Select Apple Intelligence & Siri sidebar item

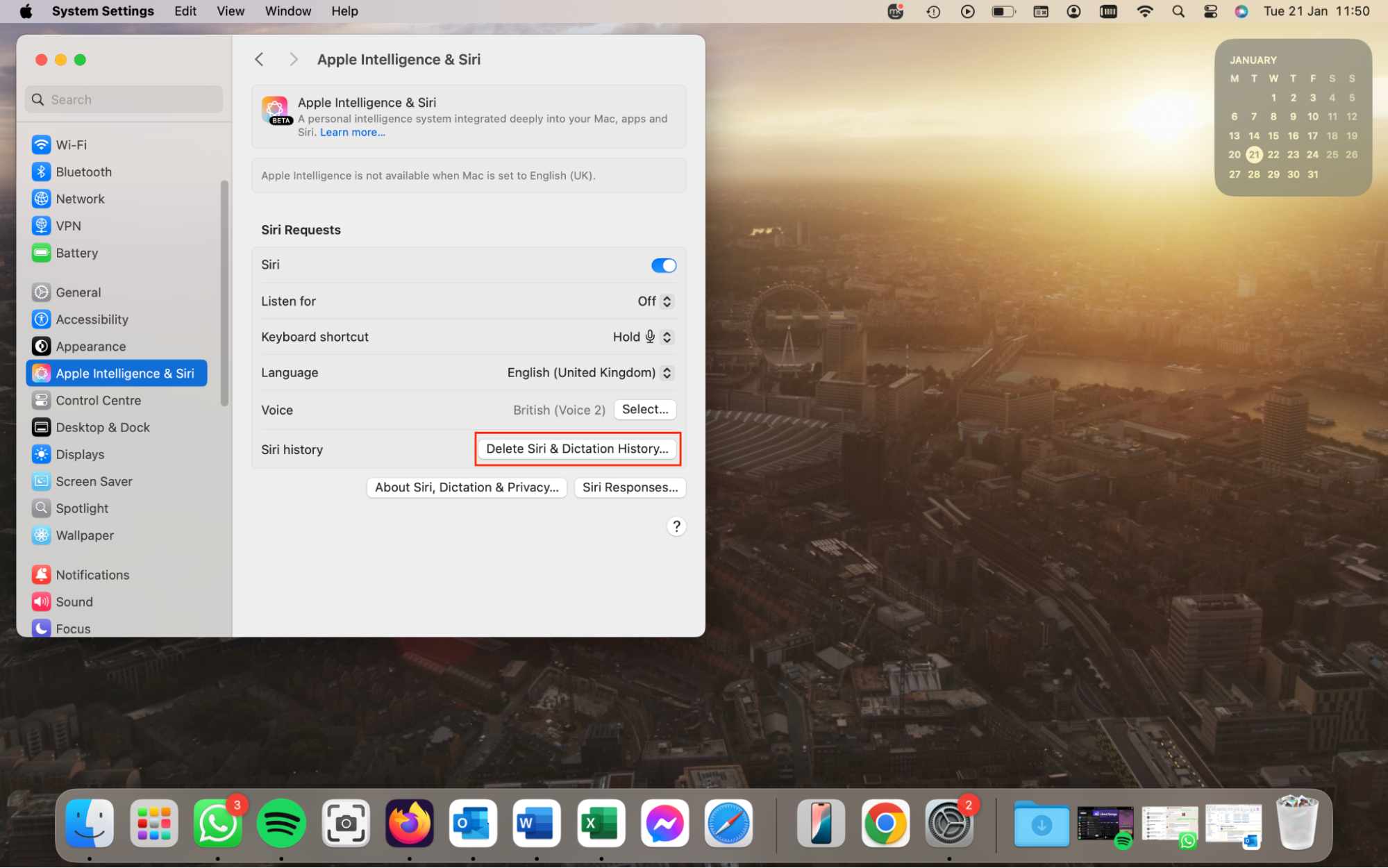[117, 374]
